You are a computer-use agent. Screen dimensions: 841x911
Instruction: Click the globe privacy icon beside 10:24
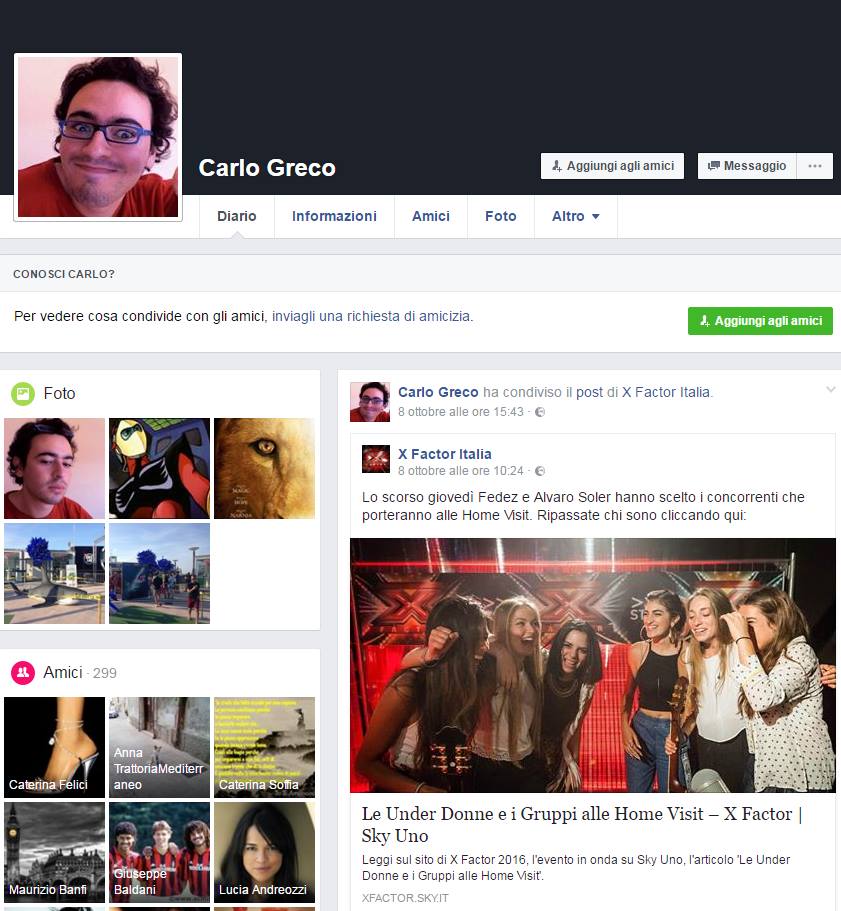coord(540,471)
